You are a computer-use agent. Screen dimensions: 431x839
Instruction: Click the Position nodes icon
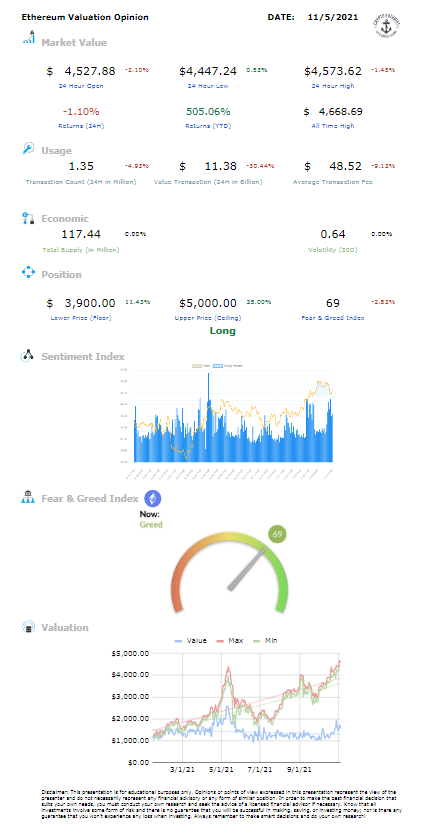tap(28, 273)
